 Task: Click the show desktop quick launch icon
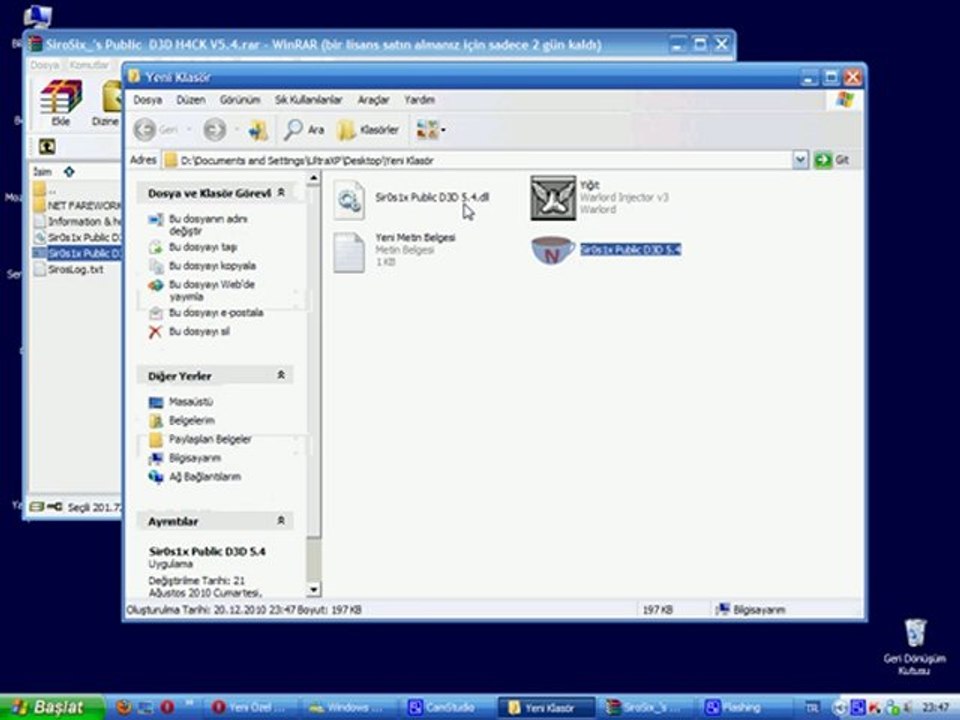[146, 708]
